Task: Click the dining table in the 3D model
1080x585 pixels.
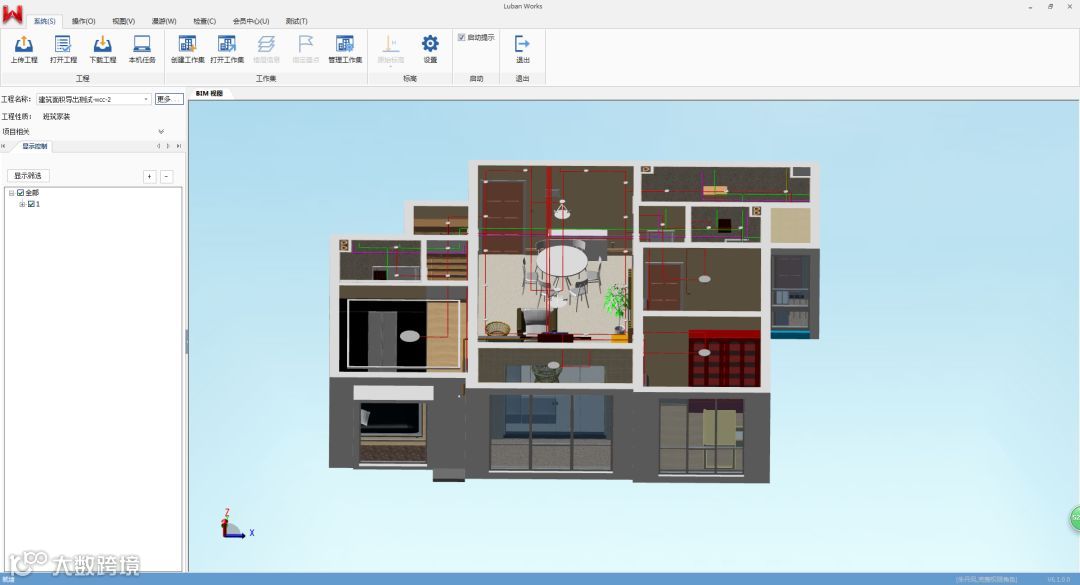Action: pos(563,263)
